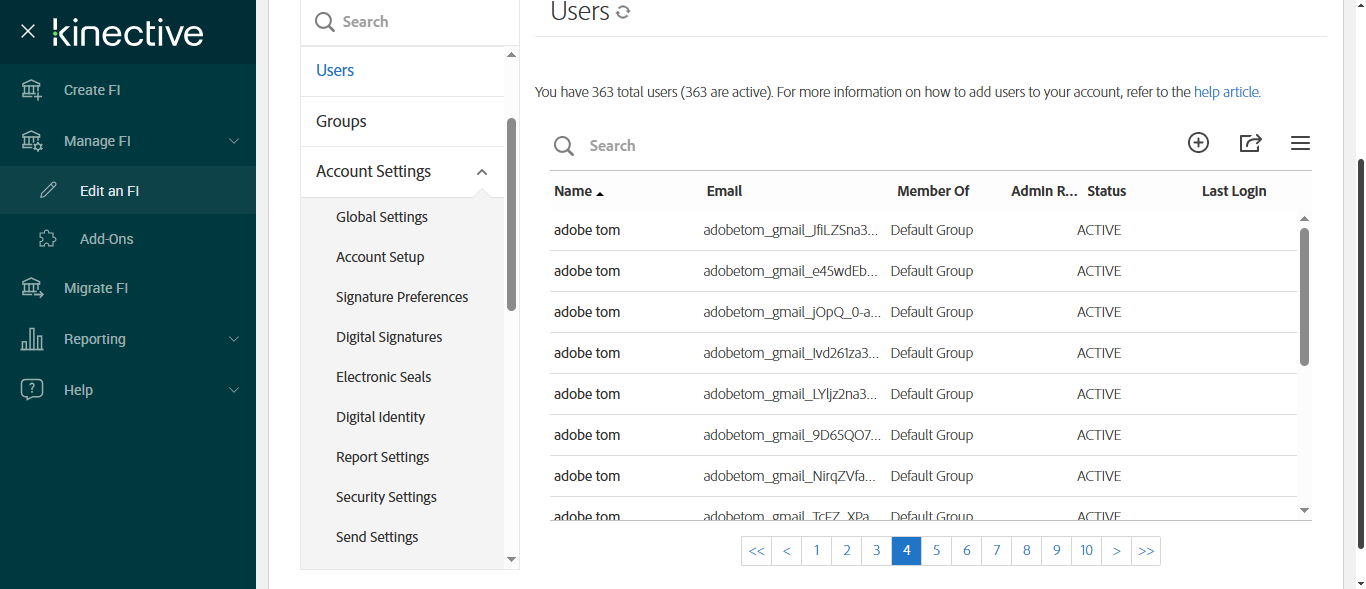Image resolution: width=1366 pixels, height=589 pixels.
Task: Click the Reporting bar chart icon
Action: click(x=32, y=339)
